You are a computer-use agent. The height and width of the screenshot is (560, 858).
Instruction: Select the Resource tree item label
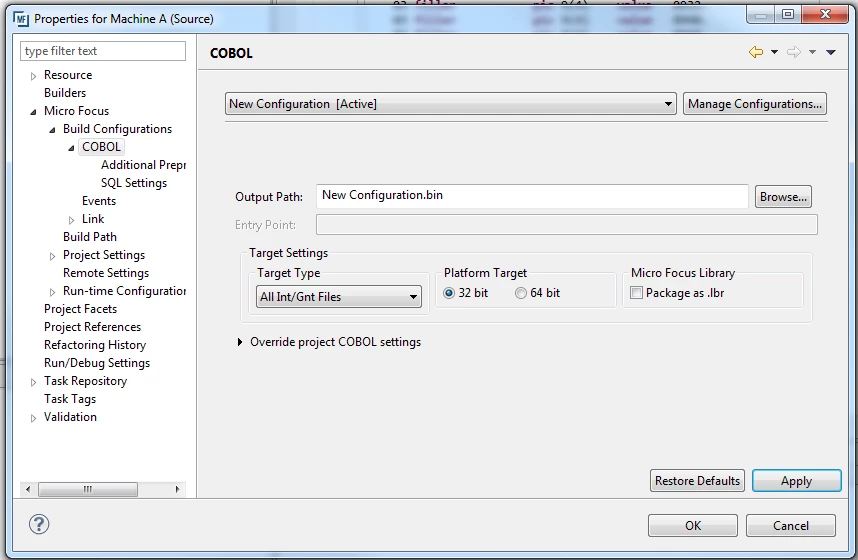click(x=68, y=75)
